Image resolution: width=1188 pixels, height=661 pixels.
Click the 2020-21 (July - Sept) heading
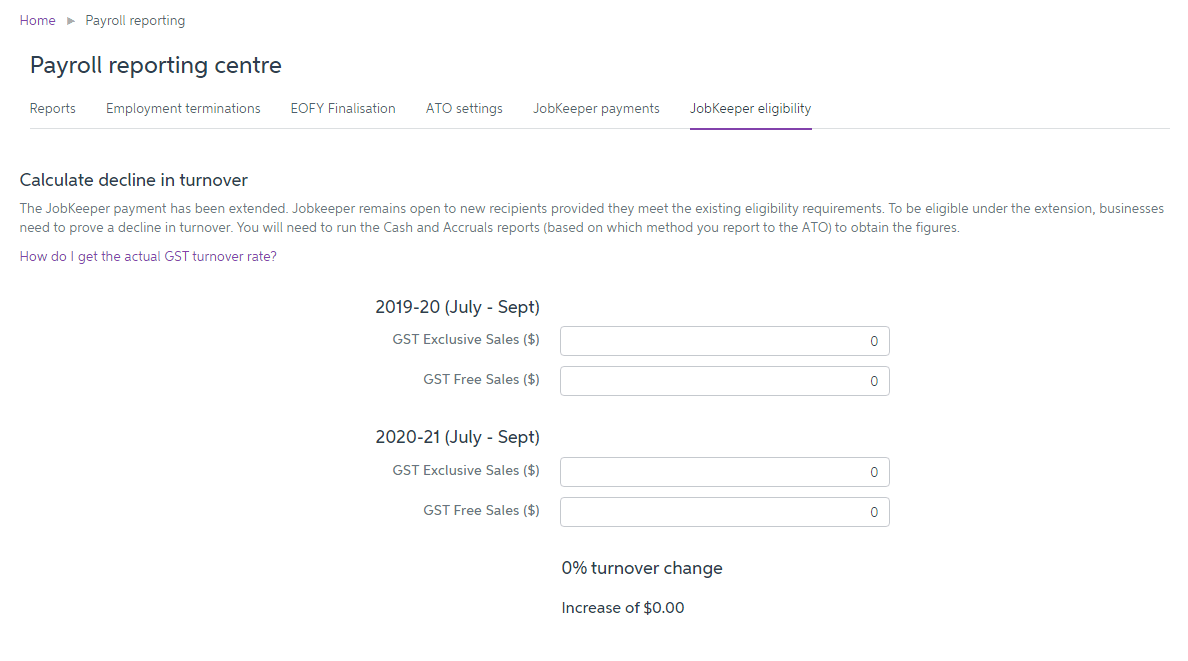pyautogui.click(x=457, y=437)
